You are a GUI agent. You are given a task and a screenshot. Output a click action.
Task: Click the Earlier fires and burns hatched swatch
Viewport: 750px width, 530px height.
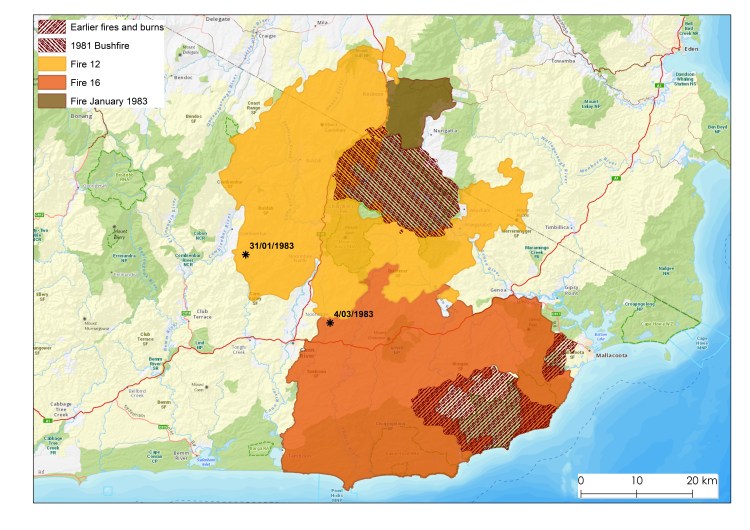[50, 24]
